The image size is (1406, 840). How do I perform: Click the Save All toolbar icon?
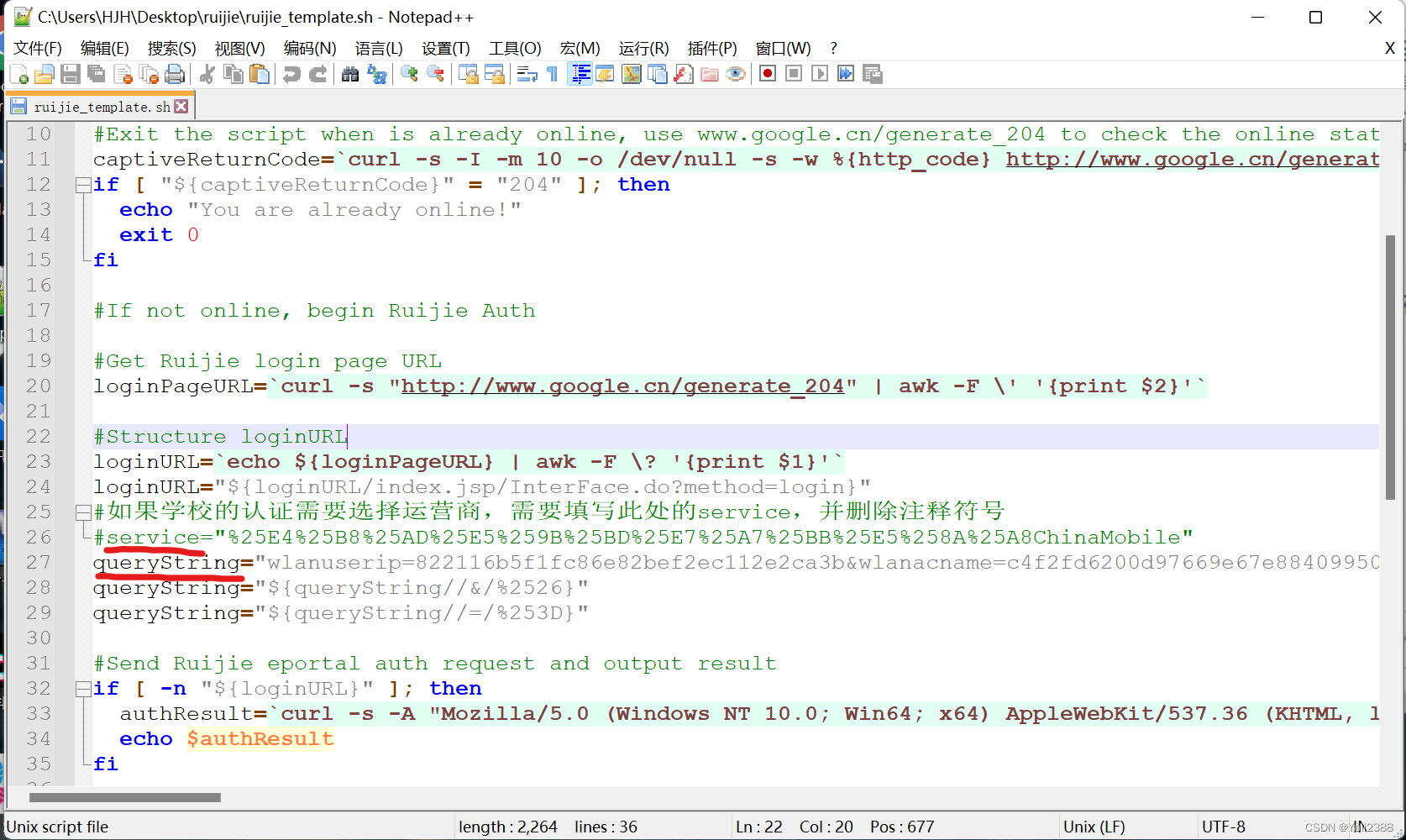click(97, 74)
